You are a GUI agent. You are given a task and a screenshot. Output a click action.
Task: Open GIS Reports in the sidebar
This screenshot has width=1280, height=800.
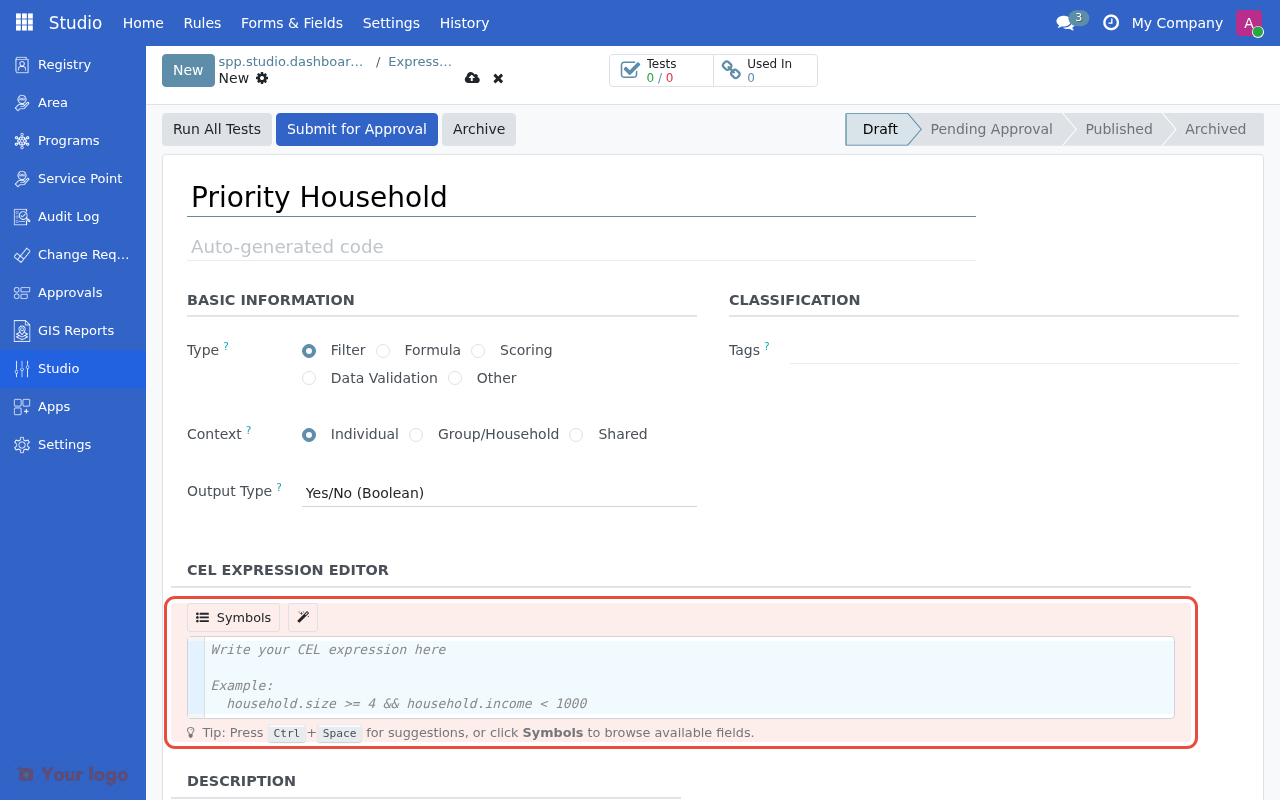75,330
